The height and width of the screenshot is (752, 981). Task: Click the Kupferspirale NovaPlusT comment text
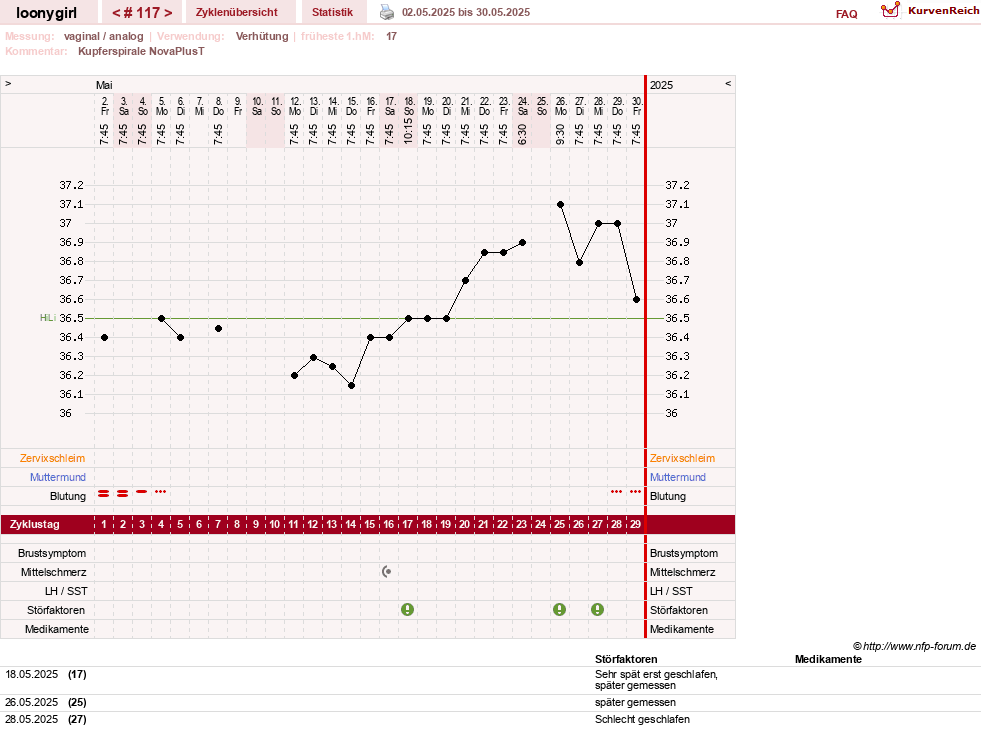coord(141,51)
